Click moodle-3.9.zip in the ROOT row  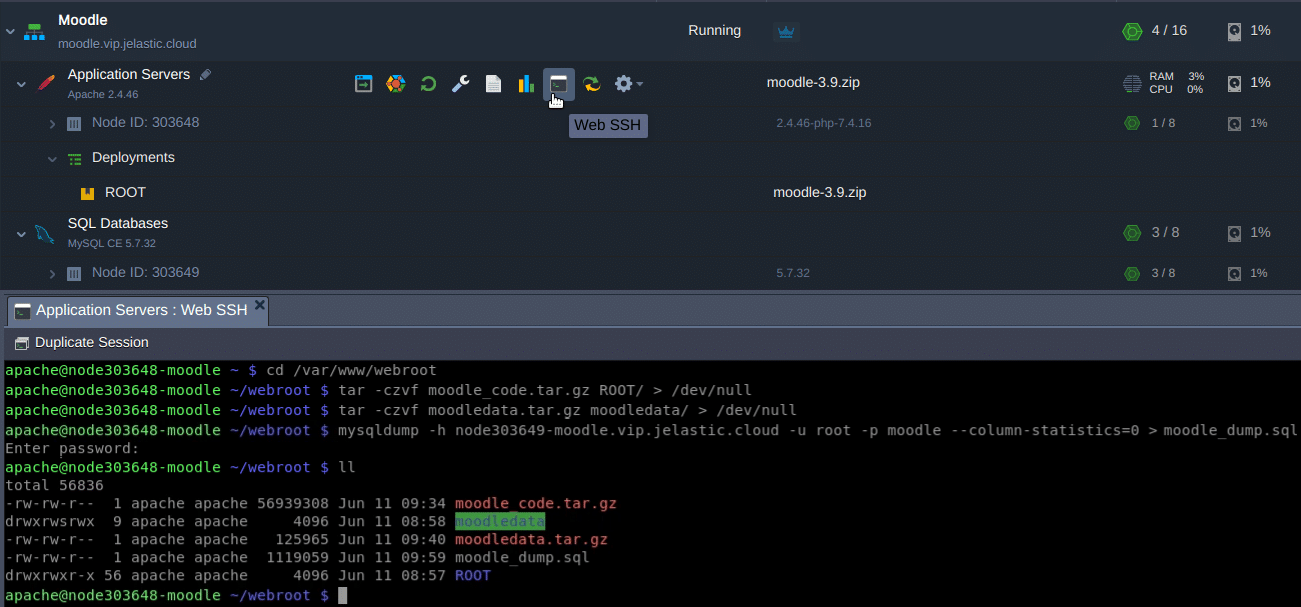820,192
